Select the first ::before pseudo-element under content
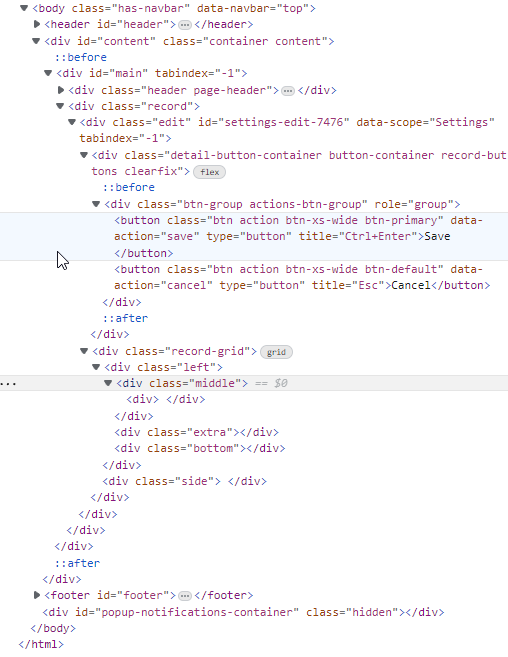This screenshot has height=657, width=508. 81,57
